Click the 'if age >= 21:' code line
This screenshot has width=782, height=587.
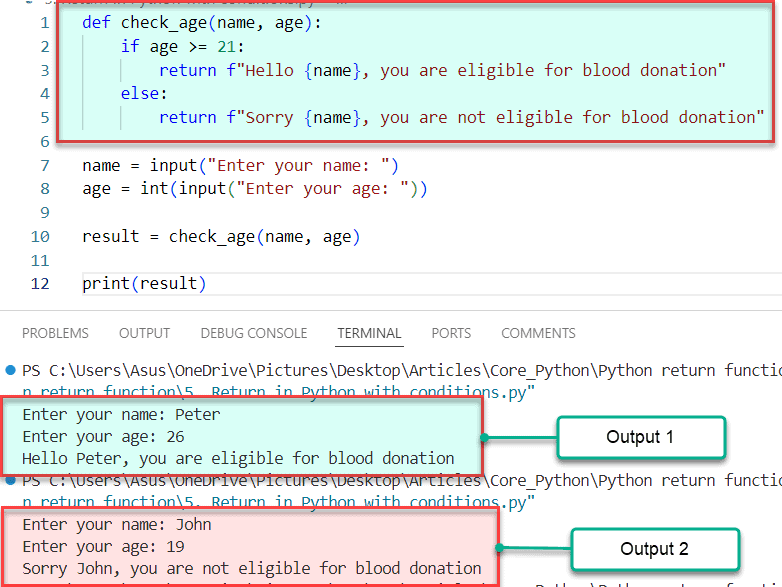tap(183, 47)
